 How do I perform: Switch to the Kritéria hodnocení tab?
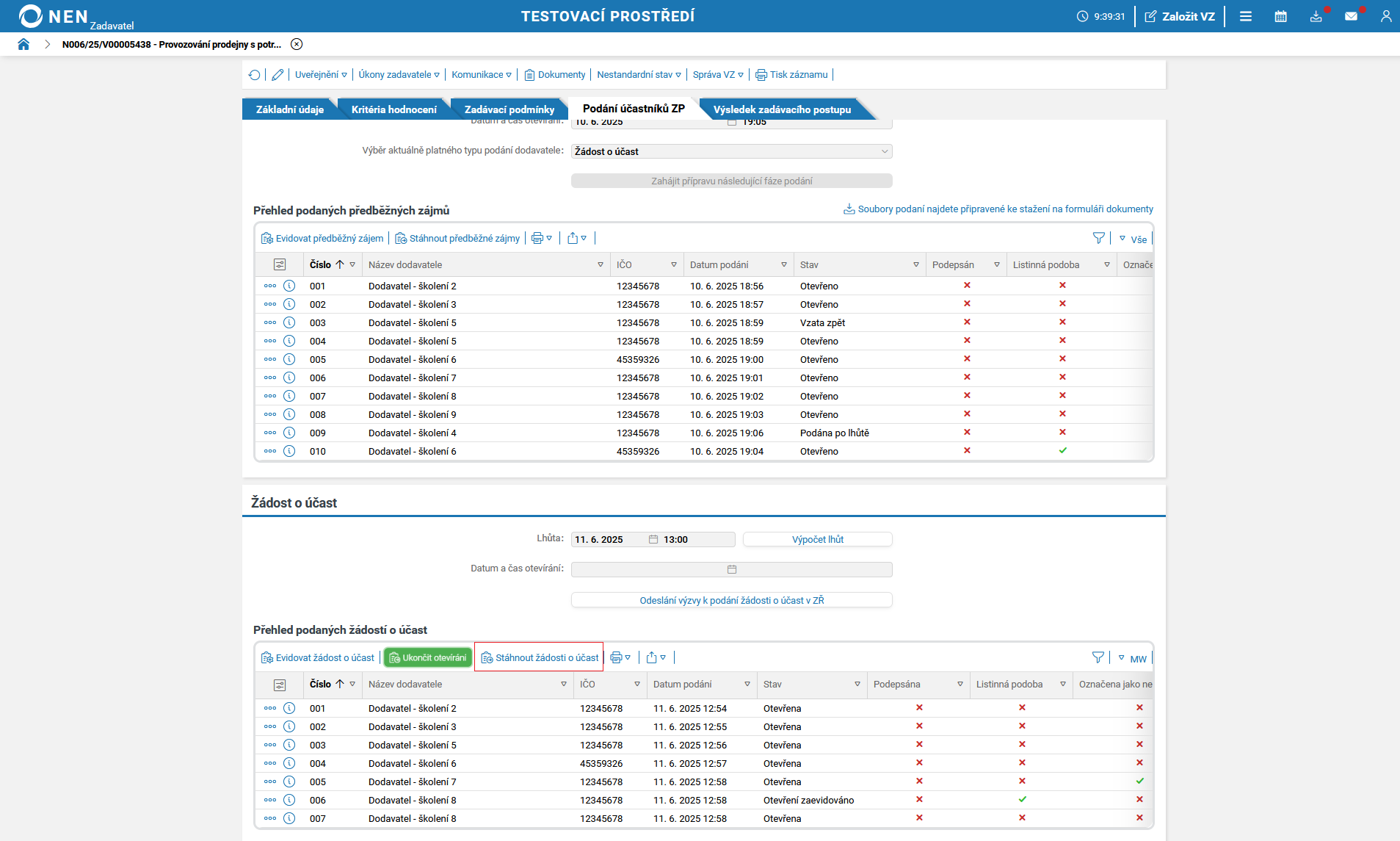(x=393, y=109)
